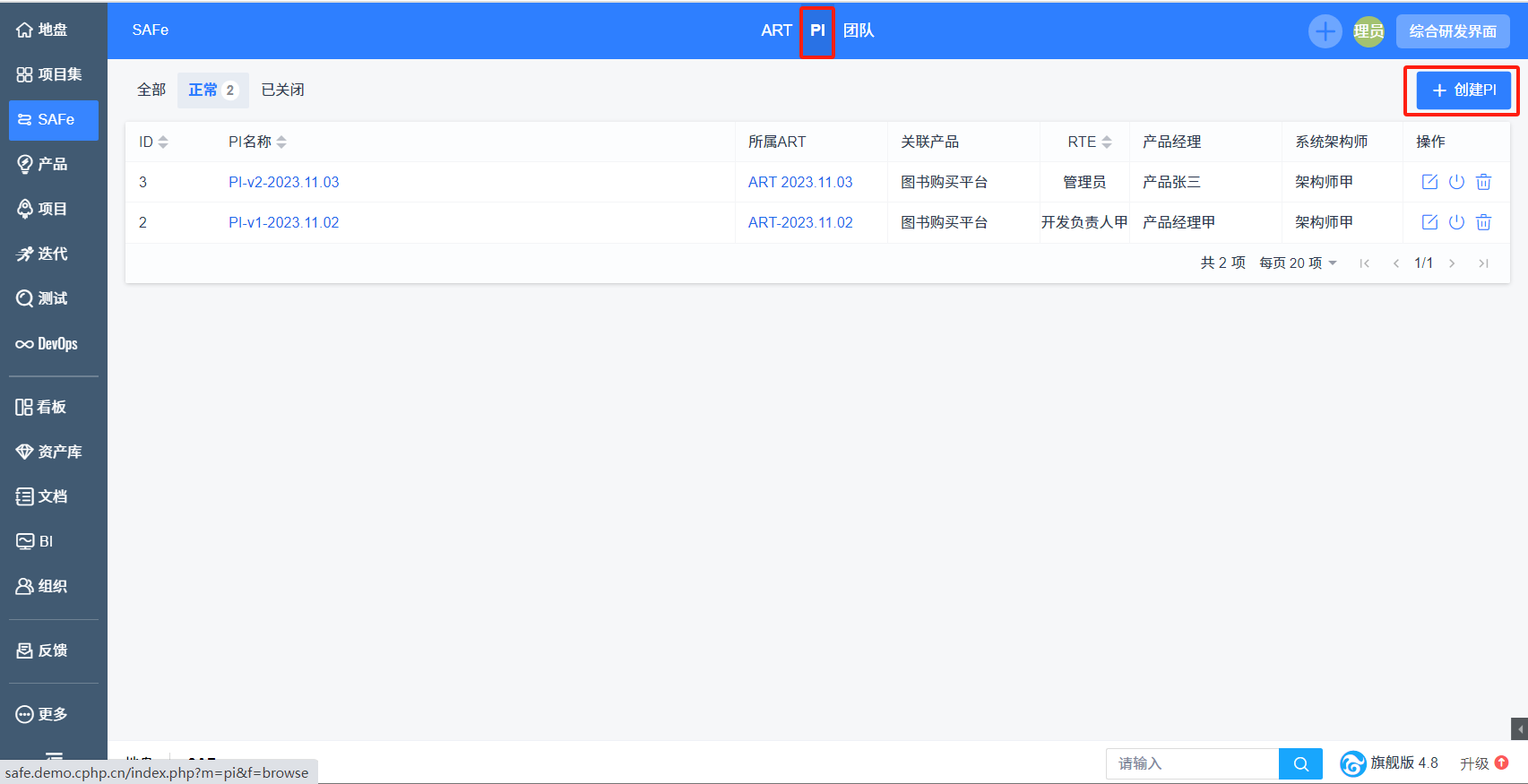Click 创建PI button
The height and width of the screenshot is (784, 1528).
point(1463,90)
